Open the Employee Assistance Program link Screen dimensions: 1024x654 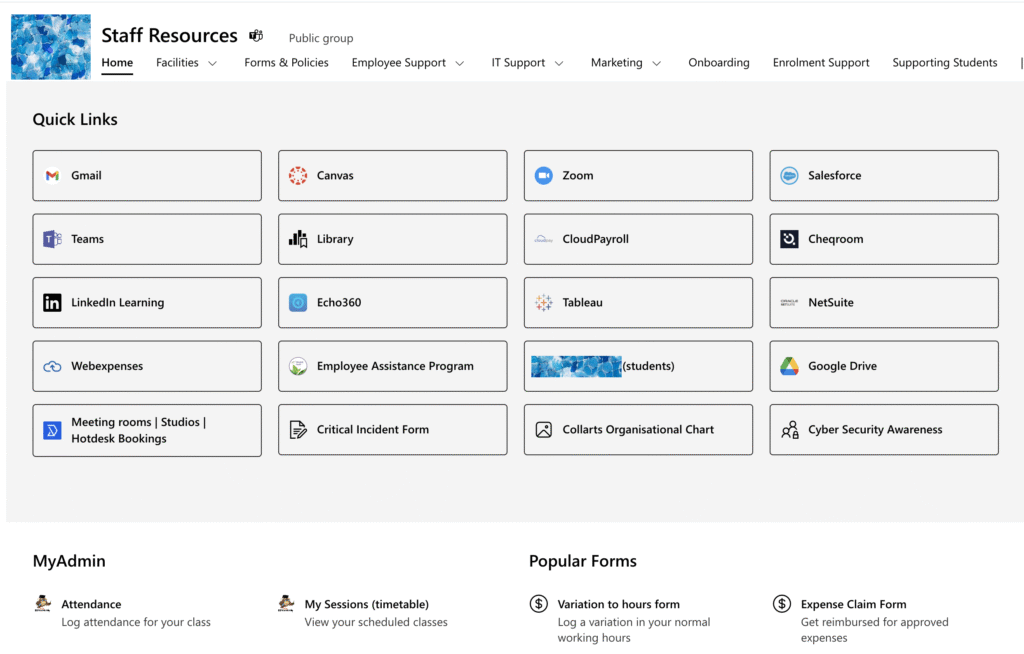(x=392, y=366)
